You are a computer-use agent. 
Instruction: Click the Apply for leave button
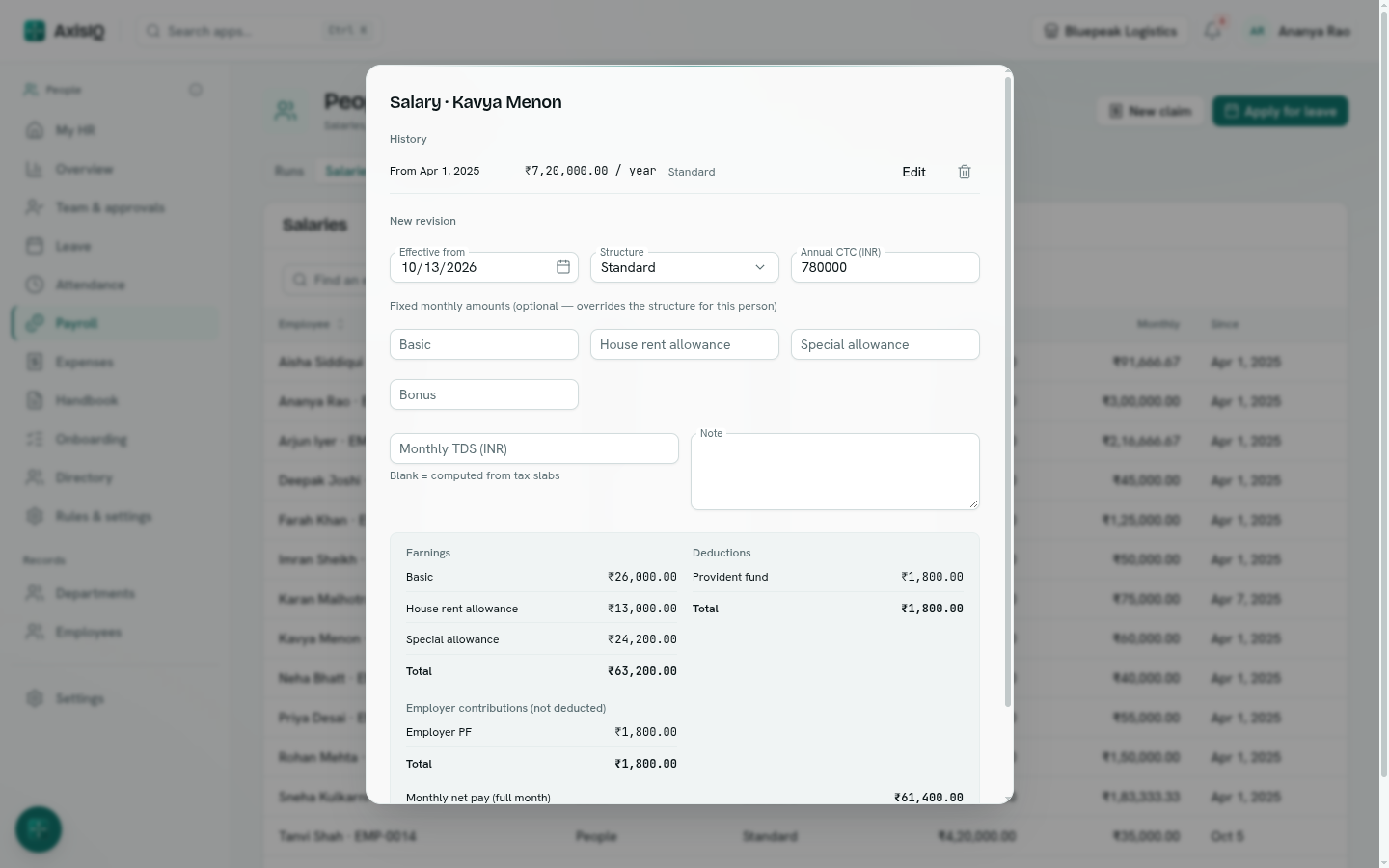pos(1280,111)
